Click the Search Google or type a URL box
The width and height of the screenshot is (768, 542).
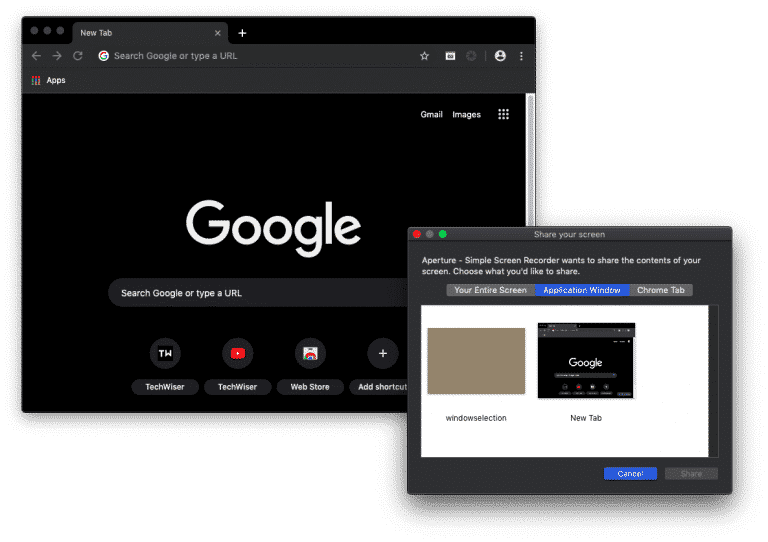(x=258, y=293)
